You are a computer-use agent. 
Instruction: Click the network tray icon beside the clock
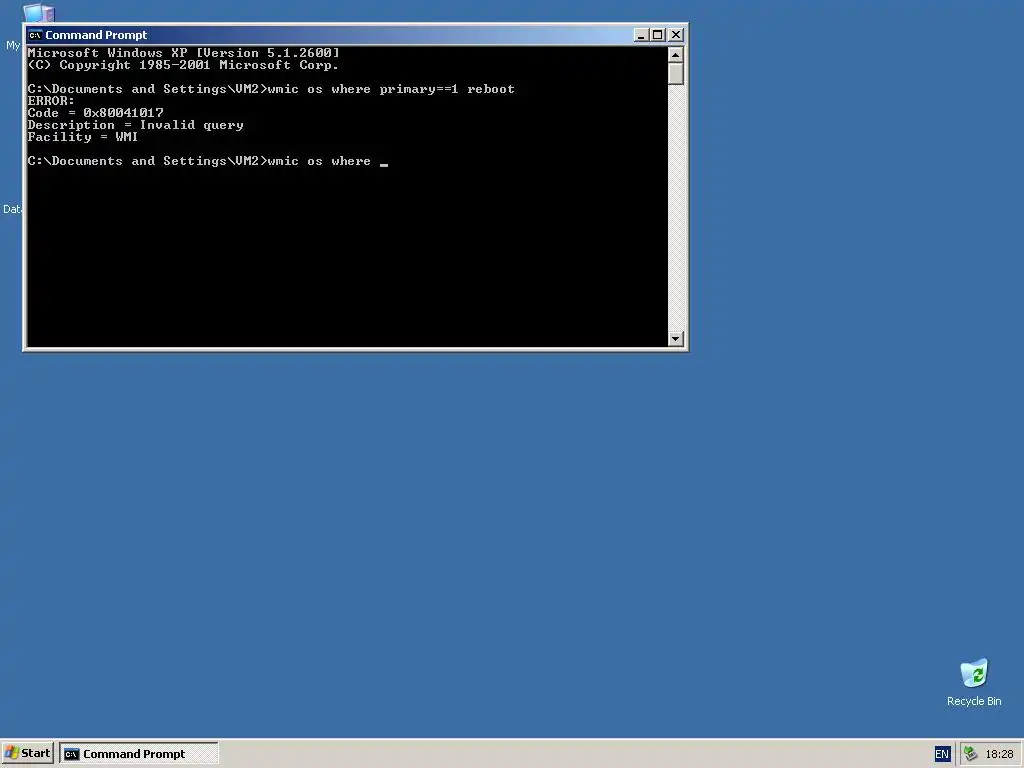[x=970, y=754]
